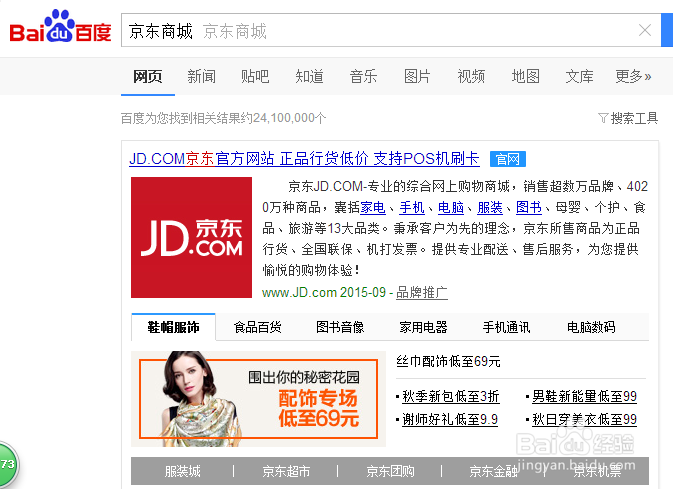673x489 pixels.
Task: Click the green 73 circle icon
Action: click(8, 465)
